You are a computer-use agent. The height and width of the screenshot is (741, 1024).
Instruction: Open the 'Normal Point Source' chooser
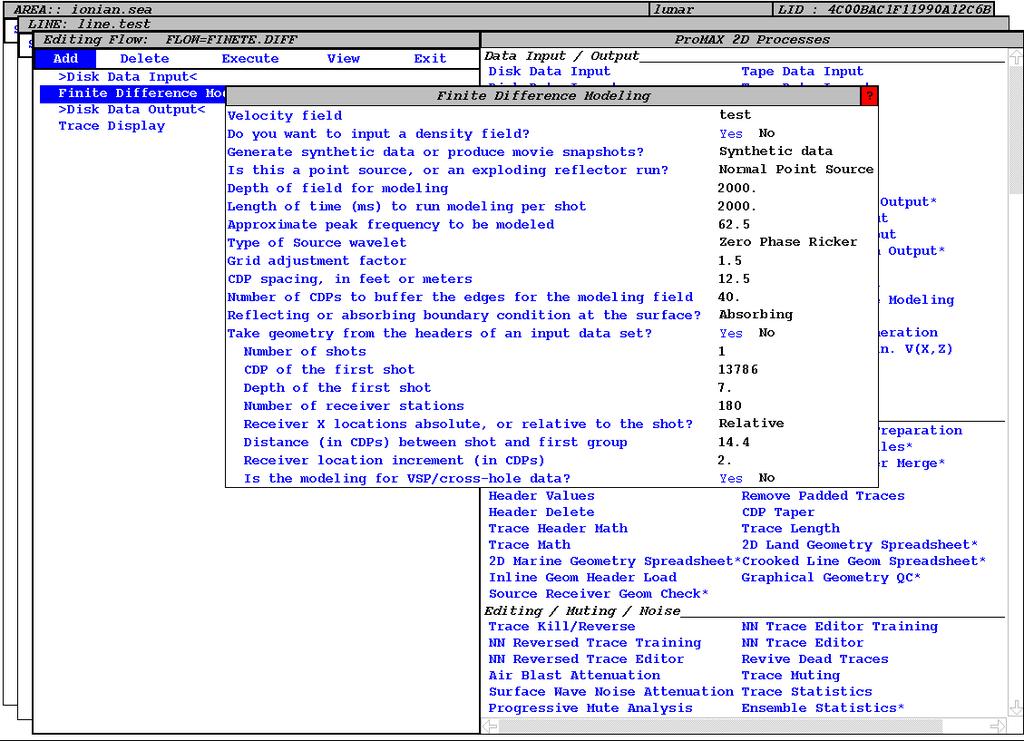click(796, 169)
